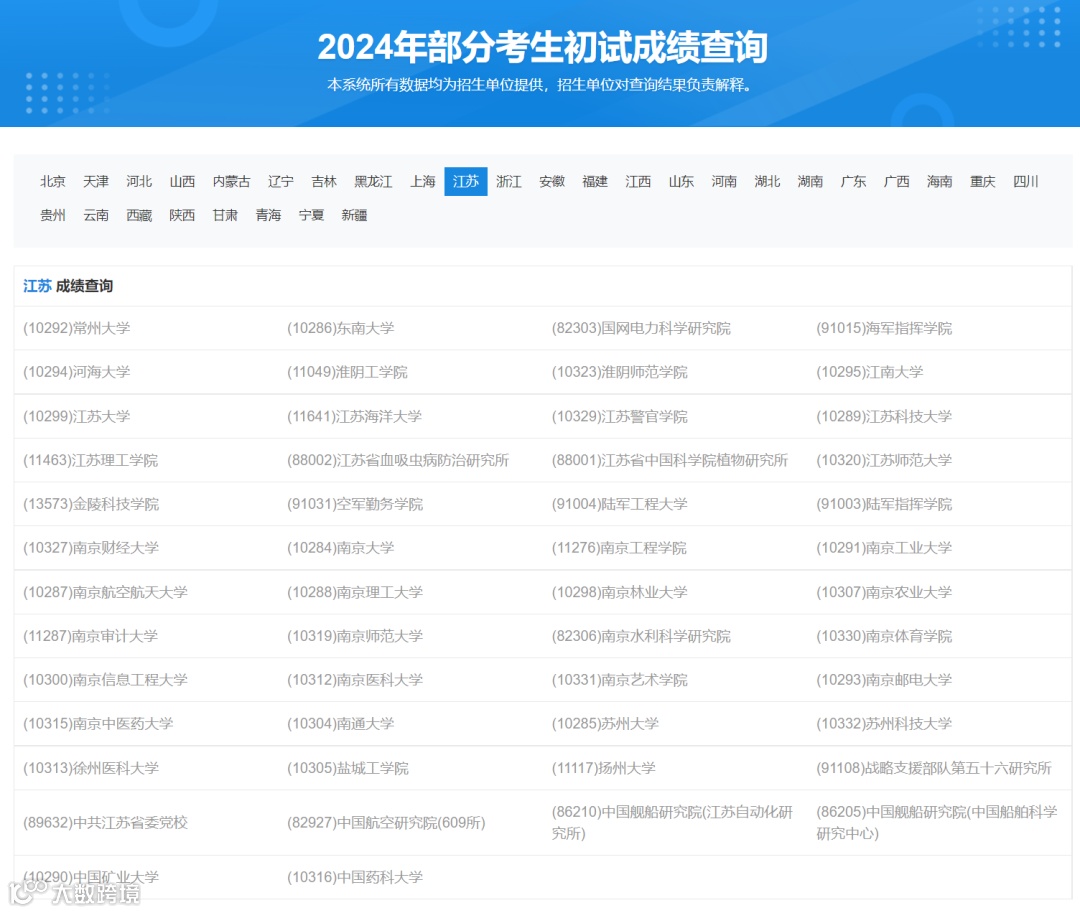Open the (10291)南京工业大学 link
Viewport: 1080px width, 913px height.
(x=884, y=547)
